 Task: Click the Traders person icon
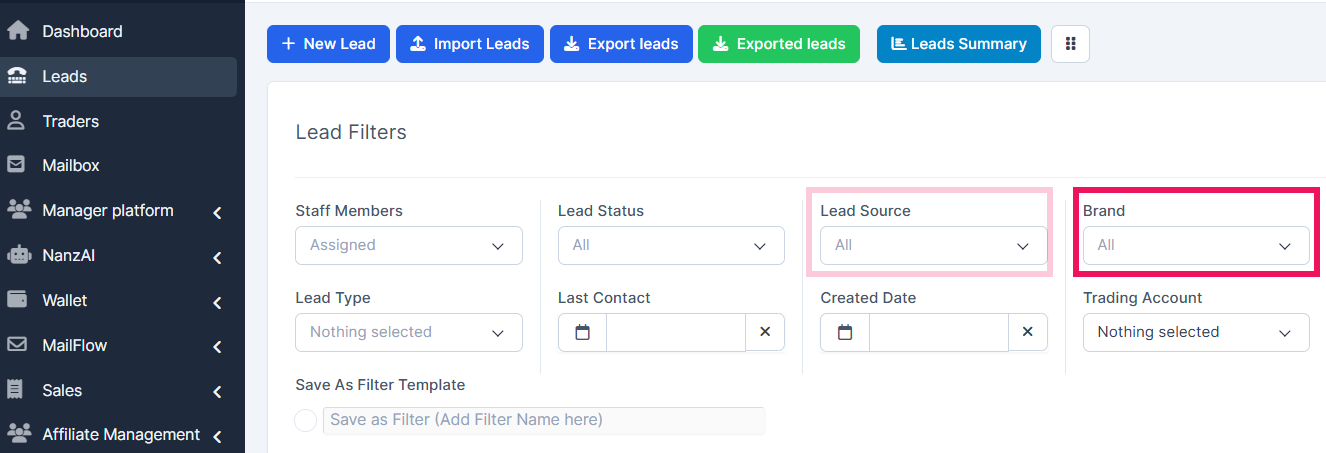pos(17,121)
